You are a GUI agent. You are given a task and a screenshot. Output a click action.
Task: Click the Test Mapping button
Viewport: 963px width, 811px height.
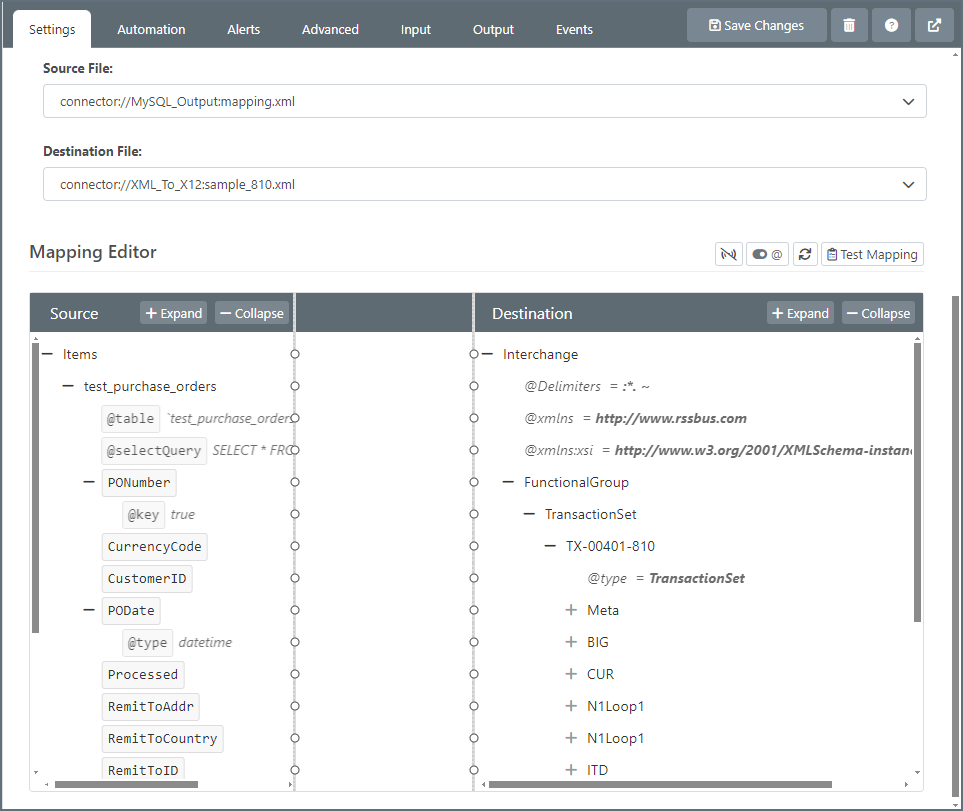coord(872,254)
